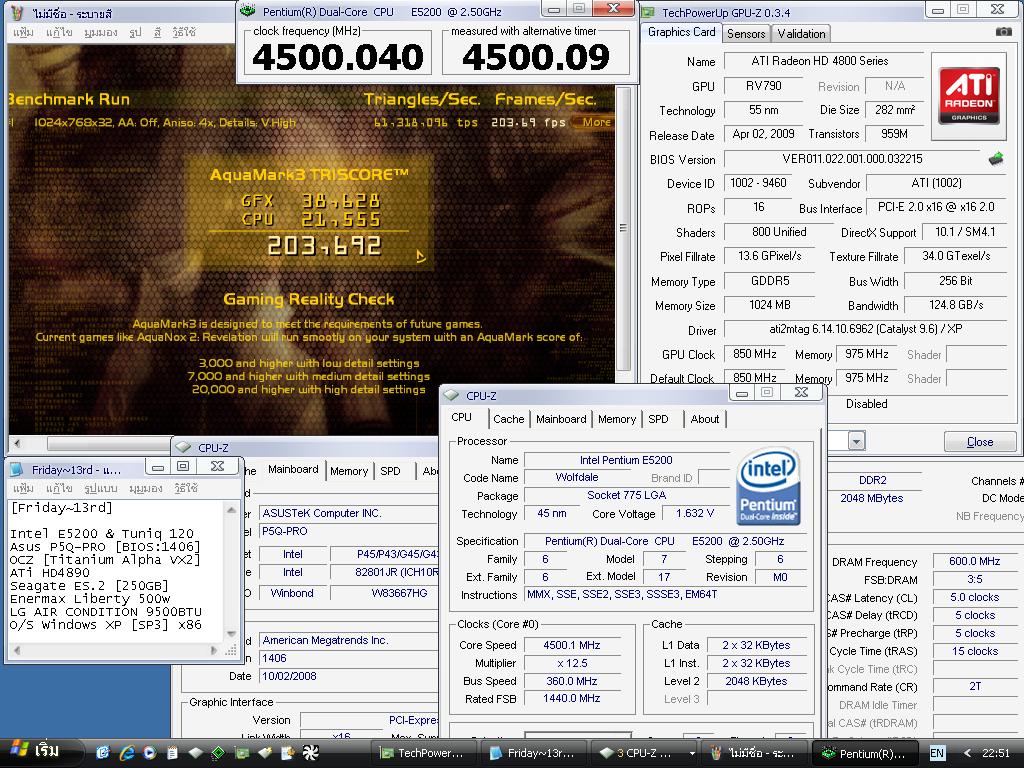
Task: Switch to Paint taskbar button
Action: point(754,753)
